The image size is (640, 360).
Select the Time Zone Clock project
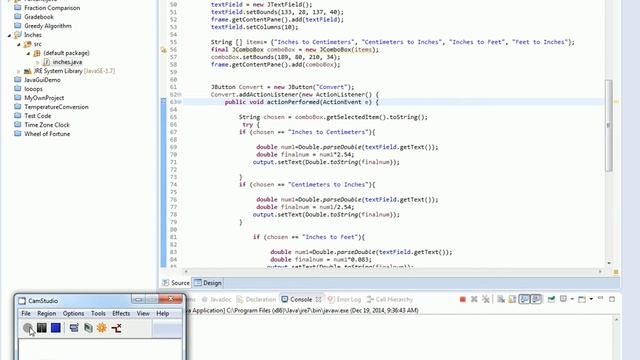[x=47, y=124]
